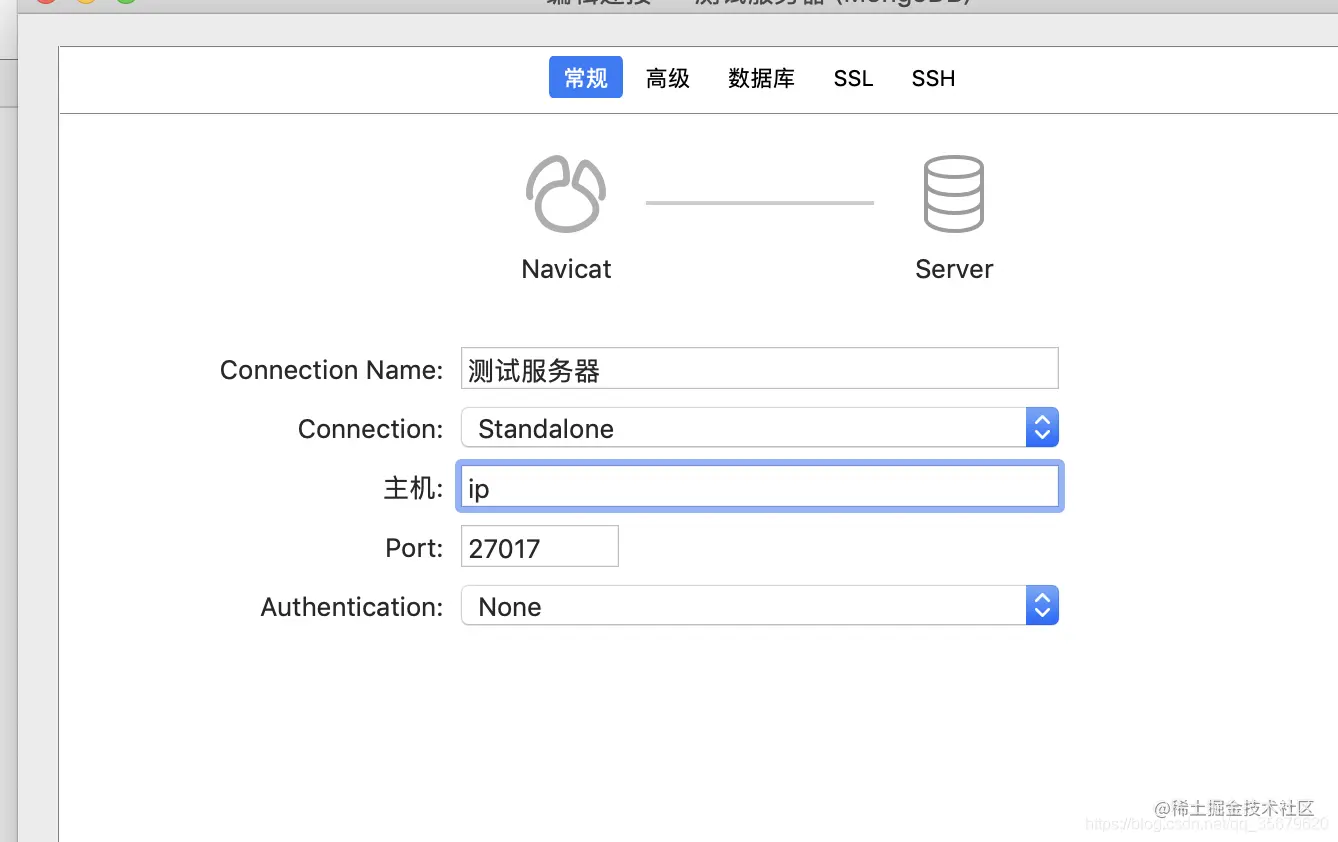Click the Port number field
This screenshot has width=1338, height=842.
(539, 546)
